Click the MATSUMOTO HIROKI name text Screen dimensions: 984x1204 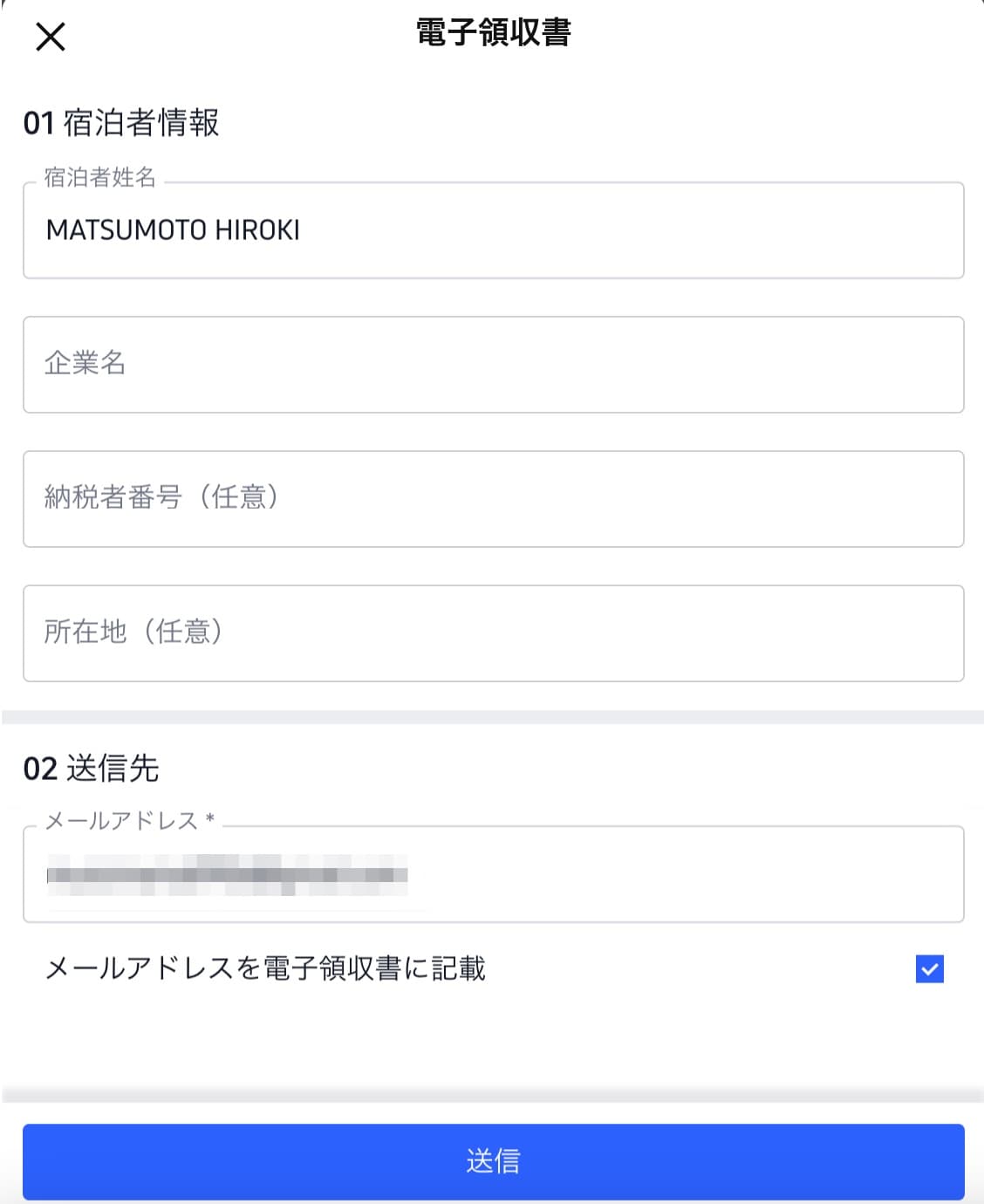[173, 230]
